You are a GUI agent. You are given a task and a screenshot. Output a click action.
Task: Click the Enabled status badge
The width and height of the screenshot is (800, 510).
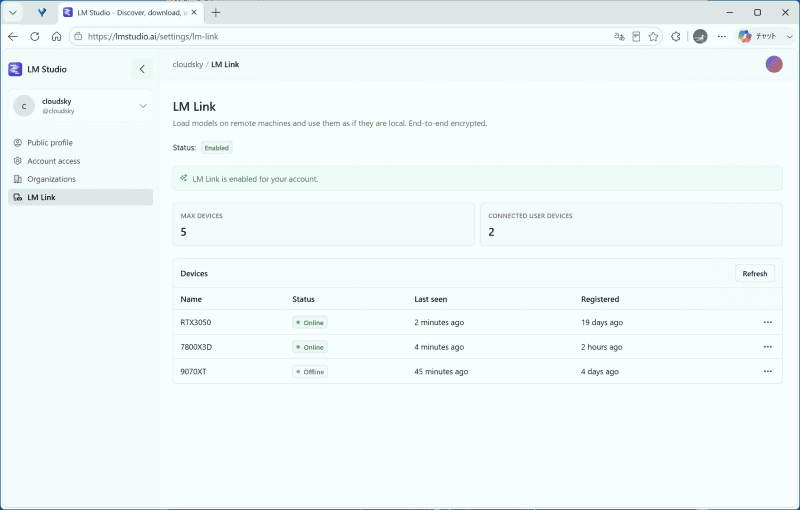(x=216, y=148)
